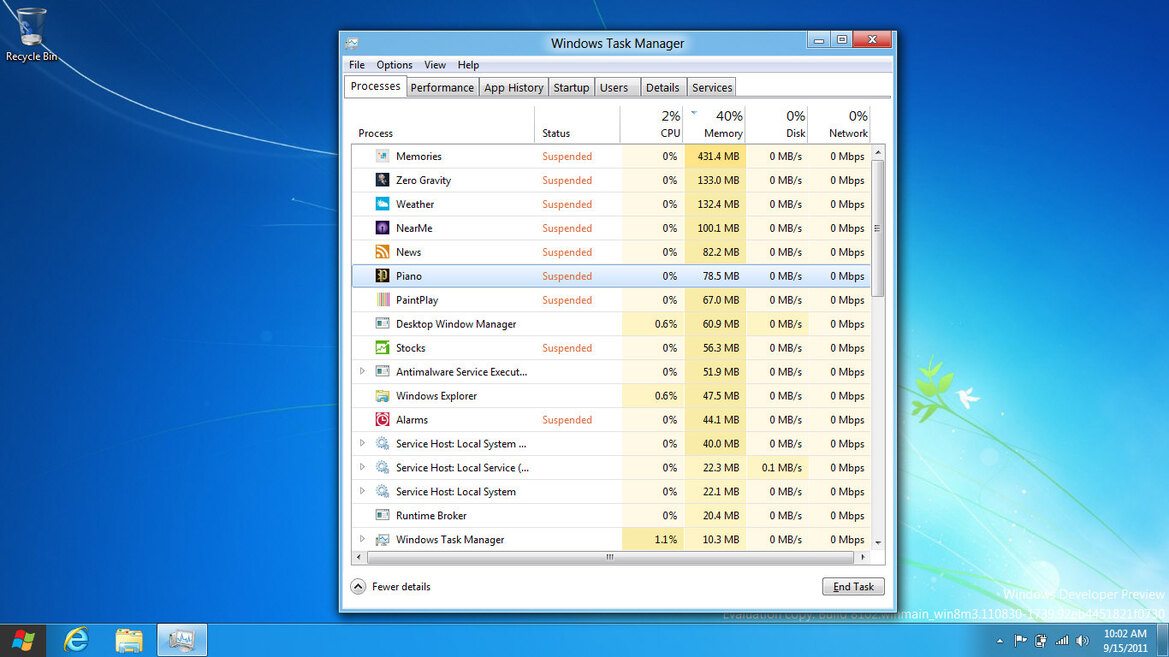1169x657 pixels.
Task: Click the taskbar clock showing 10:02 AM
Action: 1125,641
